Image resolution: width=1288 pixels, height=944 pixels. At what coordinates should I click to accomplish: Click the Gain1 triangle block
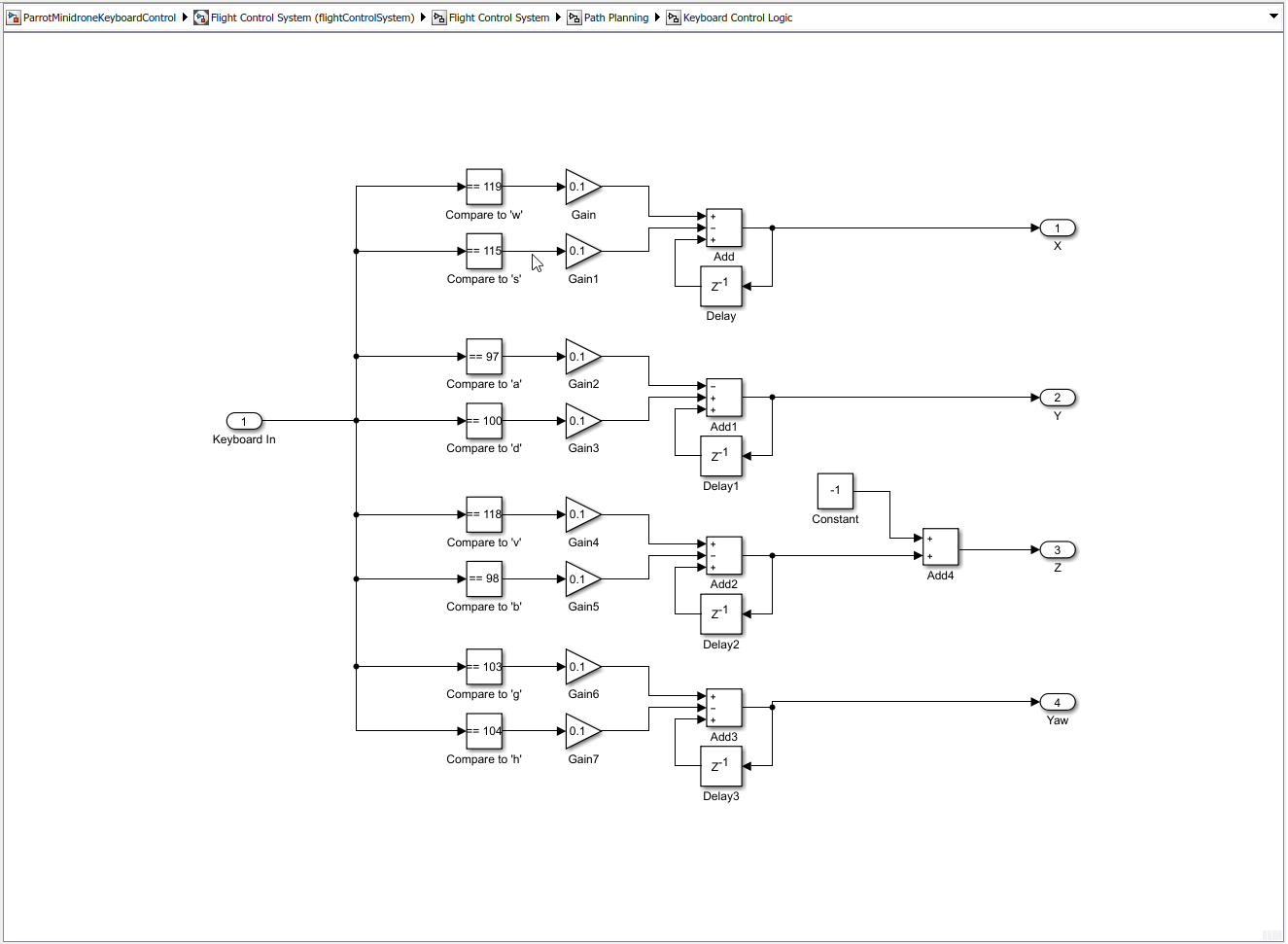[x=582, y=251]
